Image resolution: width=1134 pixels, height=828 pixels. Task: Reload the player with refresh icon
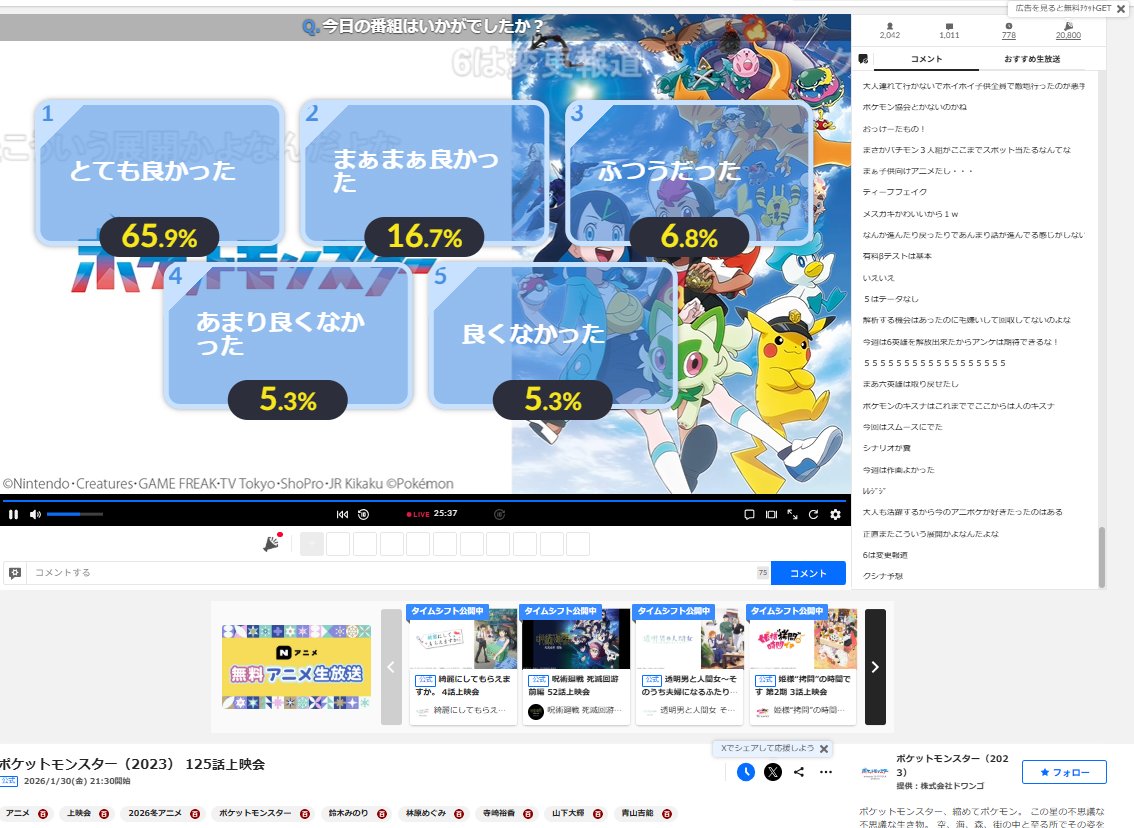click(814, 514)
